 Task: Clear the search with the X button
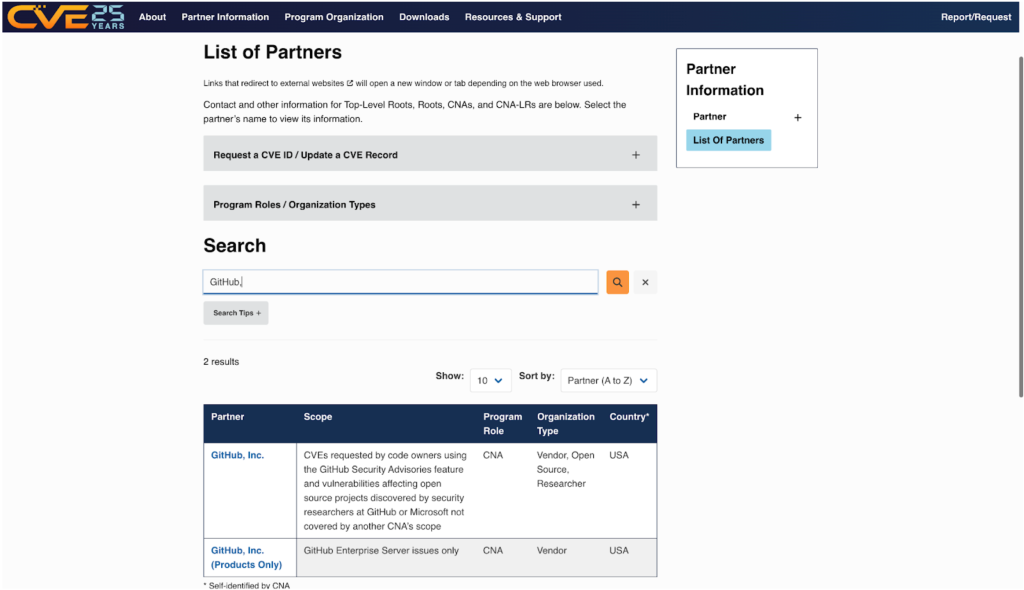pyautogui.click(x=645, y=283)
